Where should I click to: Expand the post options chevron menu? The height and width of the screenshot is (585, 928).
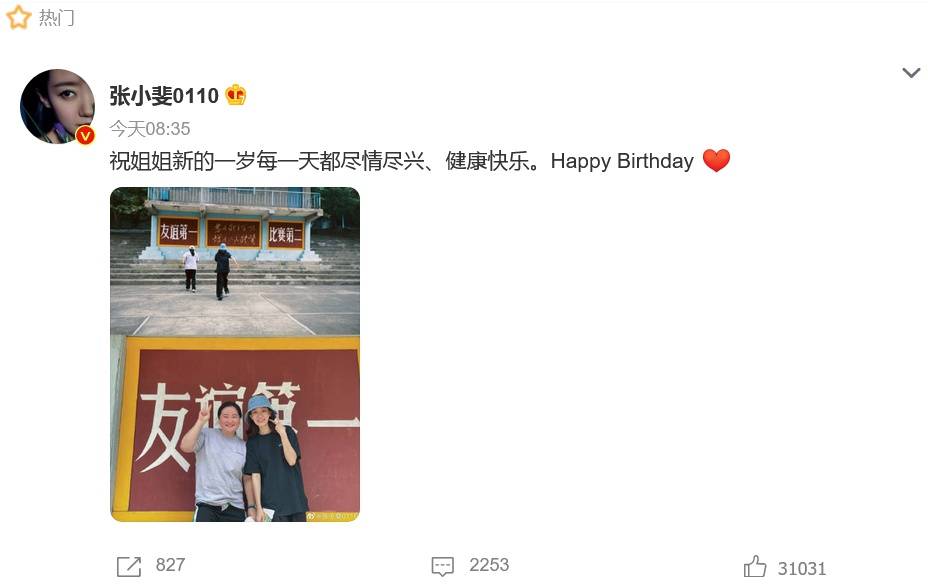point(911,73)
